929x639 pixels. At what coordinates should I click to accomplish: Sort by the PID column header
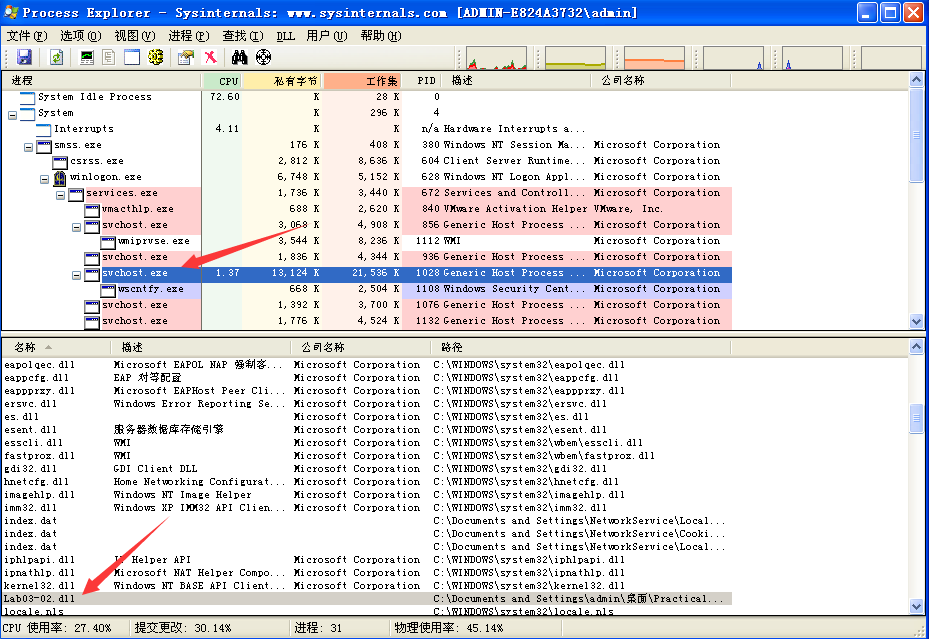pos(424,81)
